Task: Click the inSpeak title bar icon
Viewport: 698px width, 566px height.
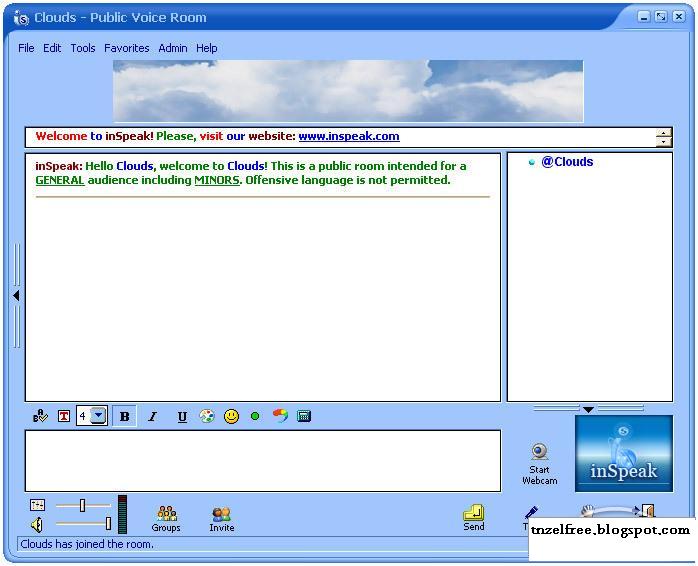Action: pos(21,18)
